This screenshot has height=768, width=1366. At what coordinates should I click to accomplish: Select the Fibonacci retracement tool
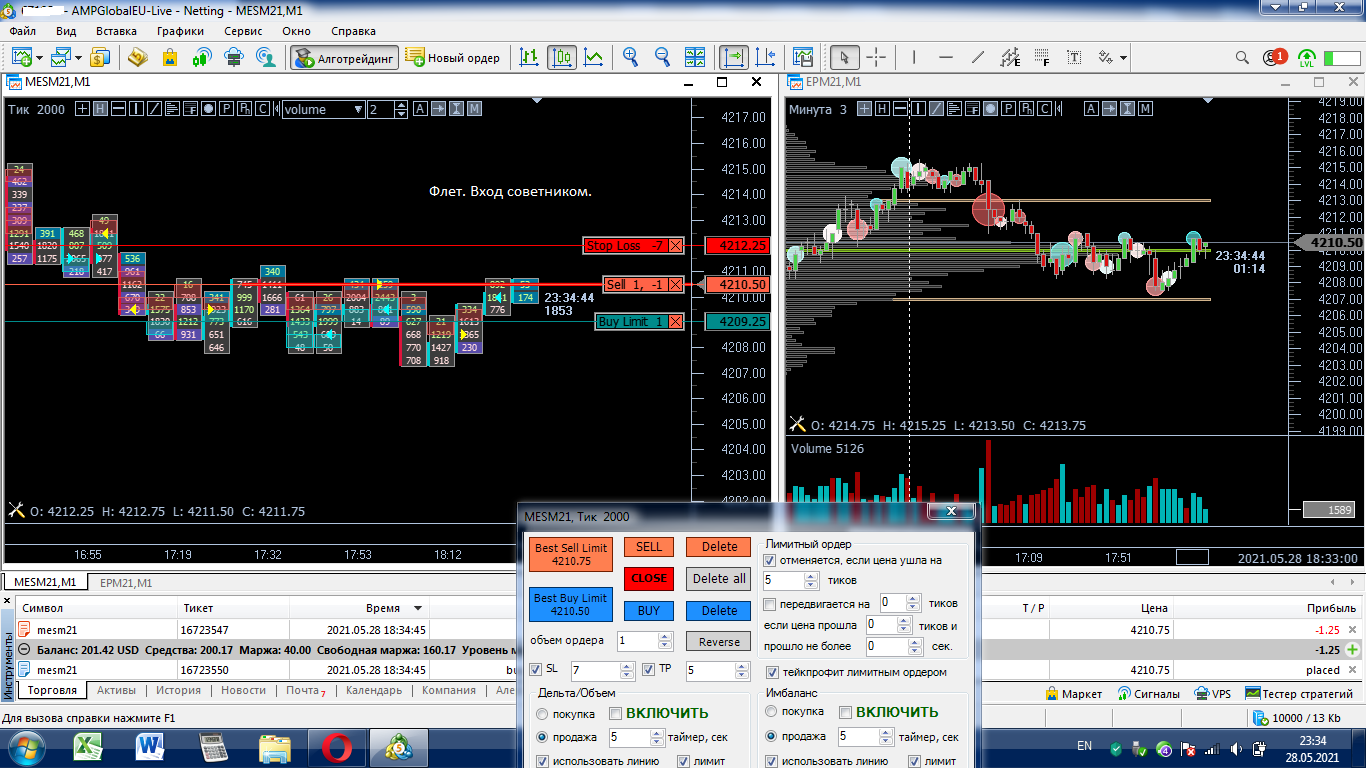point(1042,57)
